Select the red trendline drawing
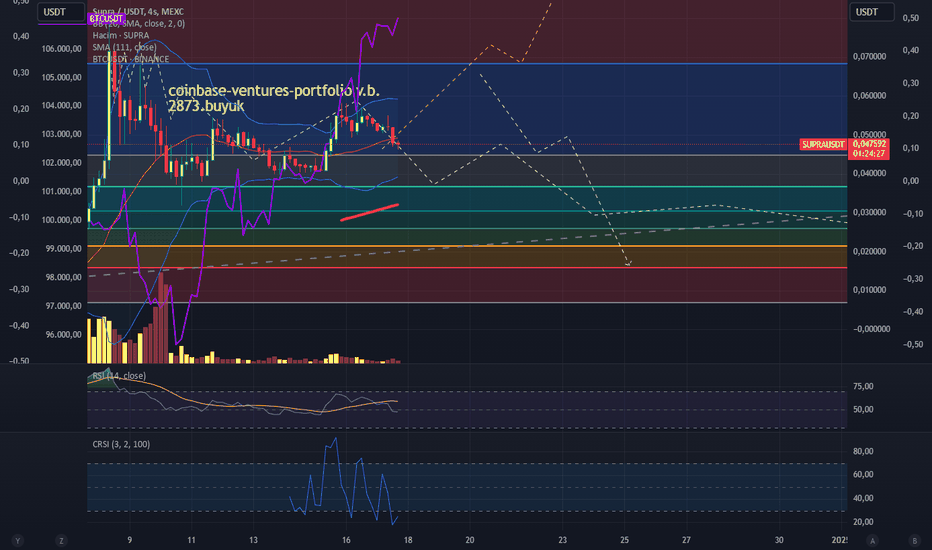This screenshot has height=550, width=932. 369,212
